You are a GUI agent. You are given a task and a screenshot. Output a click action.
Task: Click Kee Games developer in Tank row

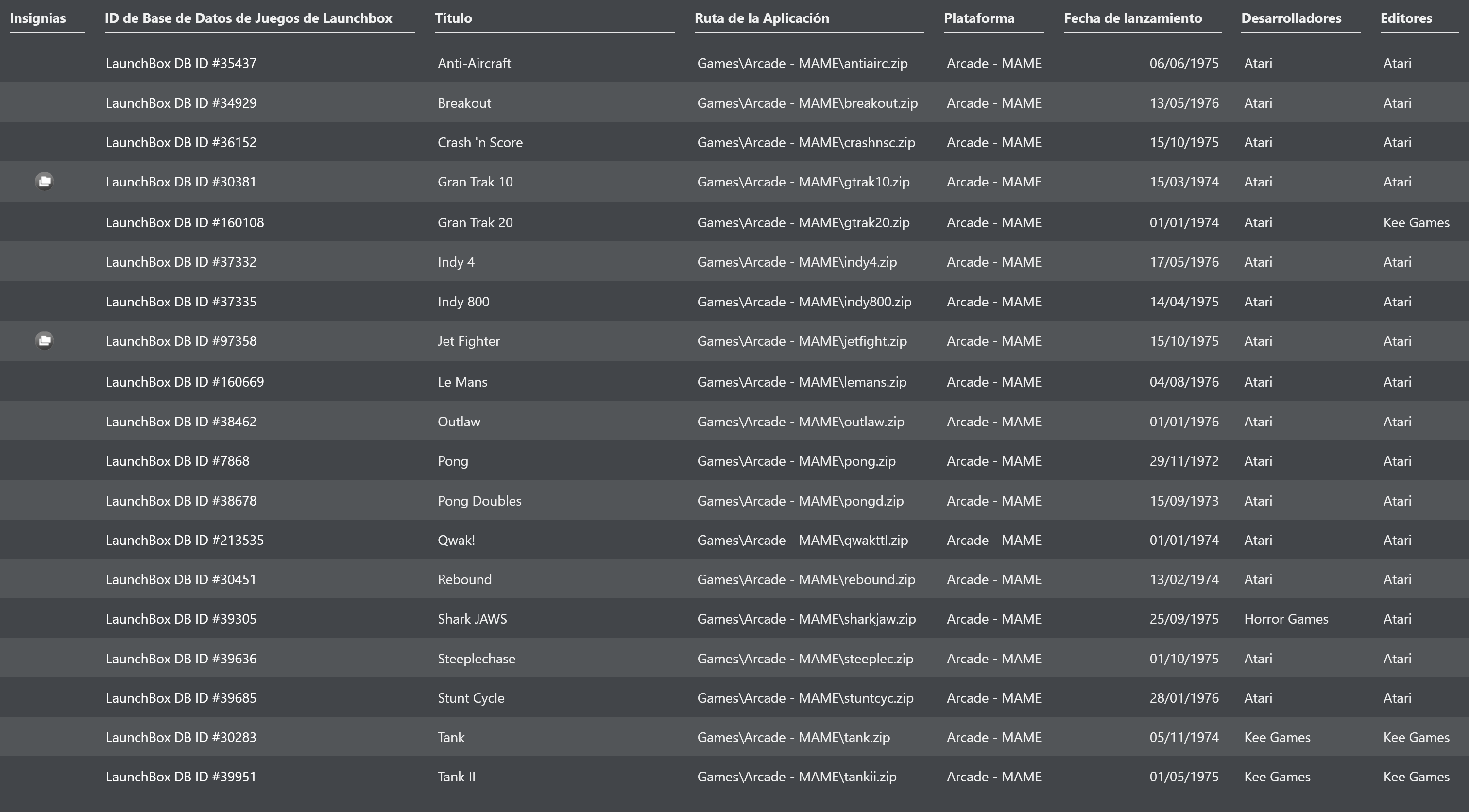tap(1277, 737)
